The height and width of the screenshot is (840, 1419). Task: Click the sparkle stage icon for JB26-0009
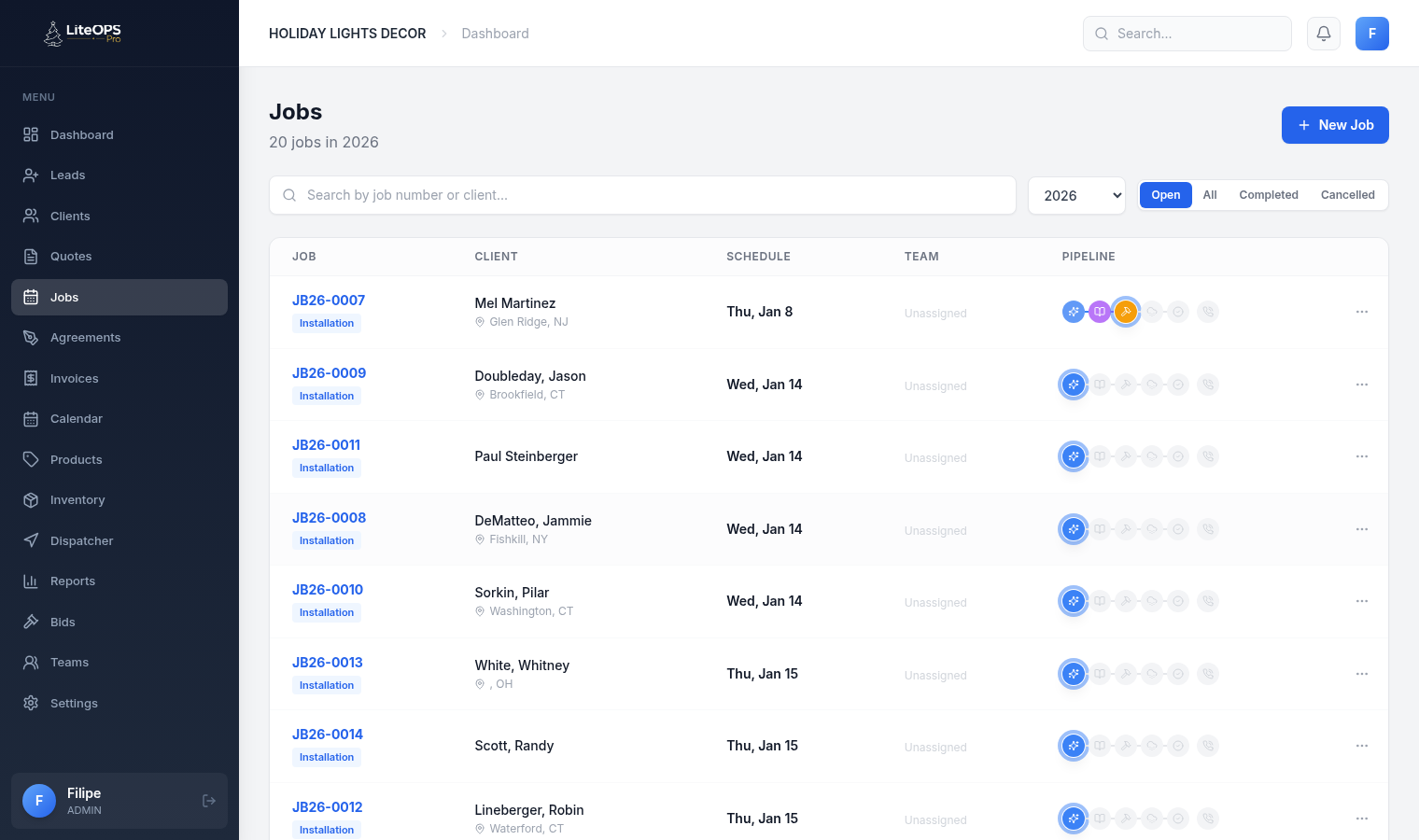(x=1074, y=385)
